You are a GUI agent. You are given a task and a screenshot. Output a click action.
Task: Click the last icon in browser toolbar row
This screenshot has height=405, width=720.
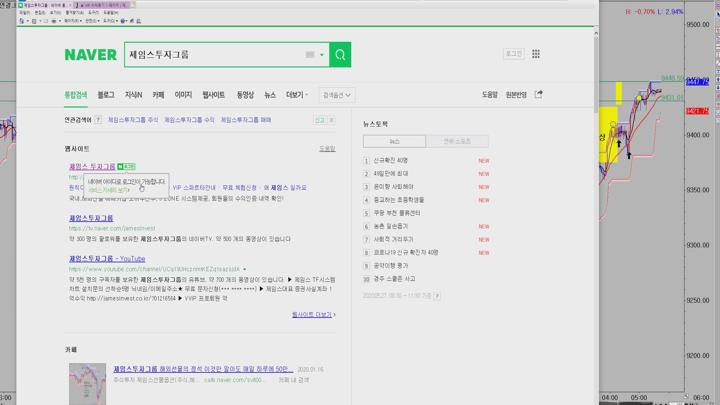click(x=139, y=21)
